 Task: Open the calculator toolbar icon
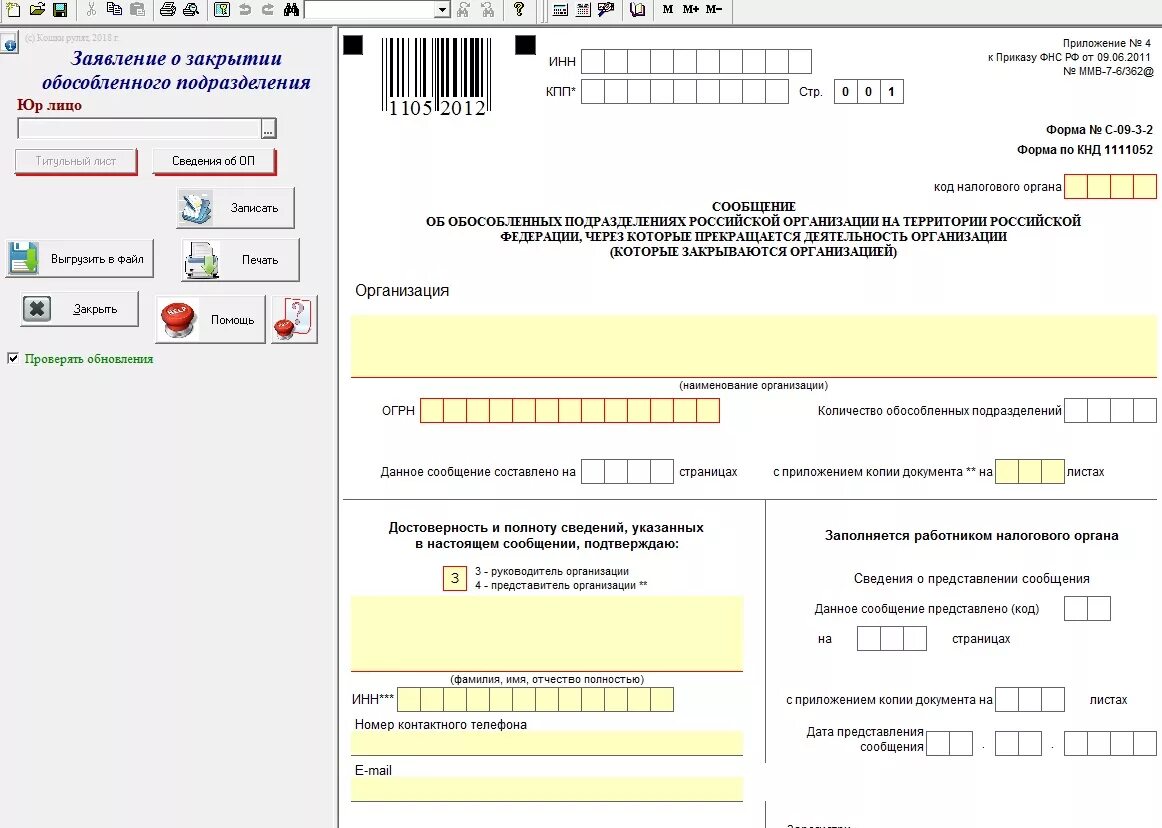coord(561,10)
